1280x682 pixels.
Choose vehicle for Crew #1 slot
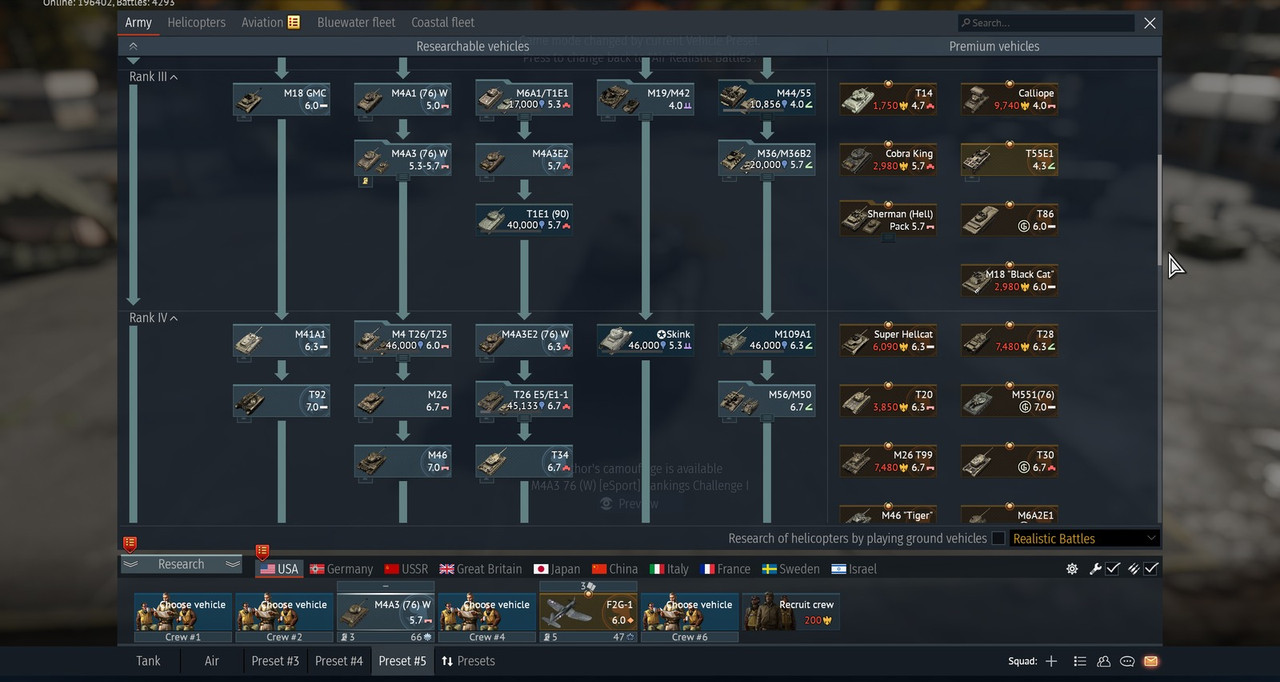[x=183, y=618]
